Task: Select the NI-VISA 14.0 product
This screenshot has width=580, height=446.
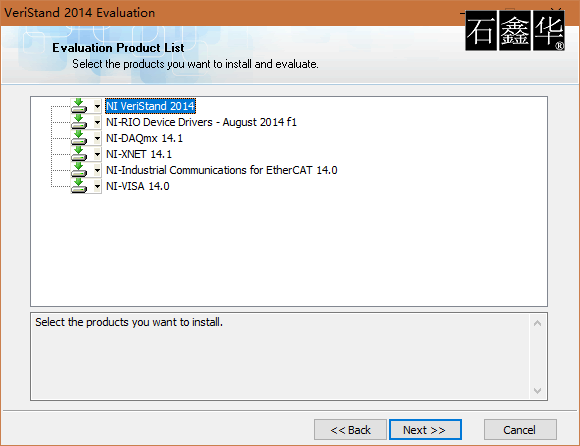Action: (138, 186)
